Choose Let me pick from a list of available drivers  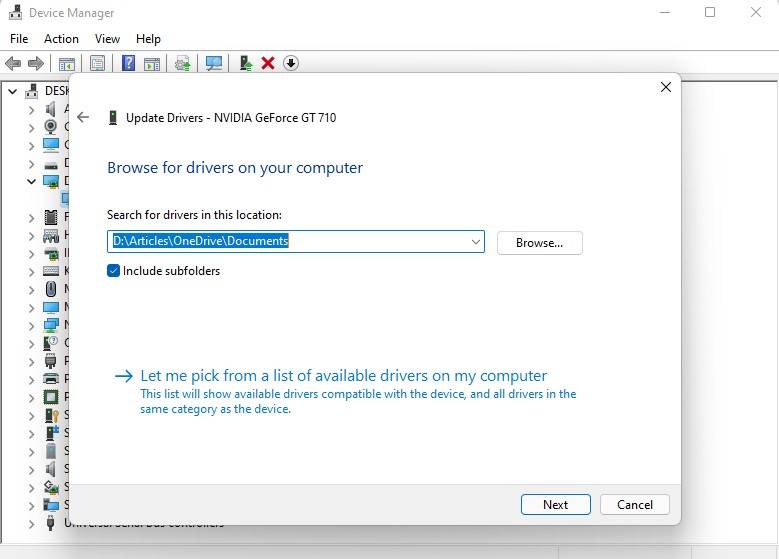point(343,376)
